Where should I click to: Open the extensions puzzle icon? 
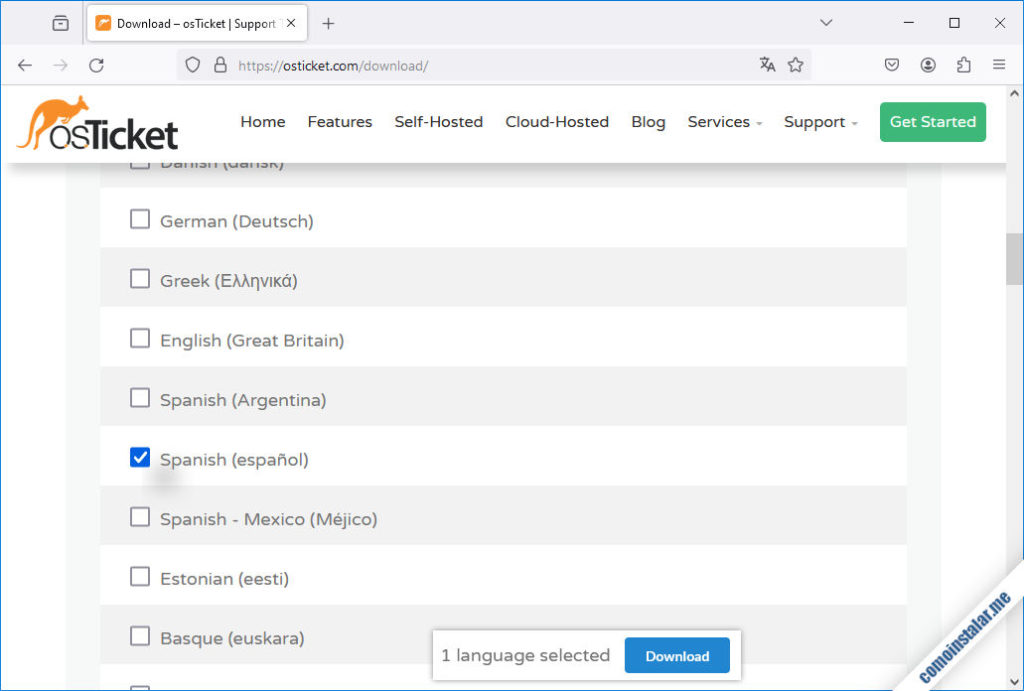[x=963, y=65]
